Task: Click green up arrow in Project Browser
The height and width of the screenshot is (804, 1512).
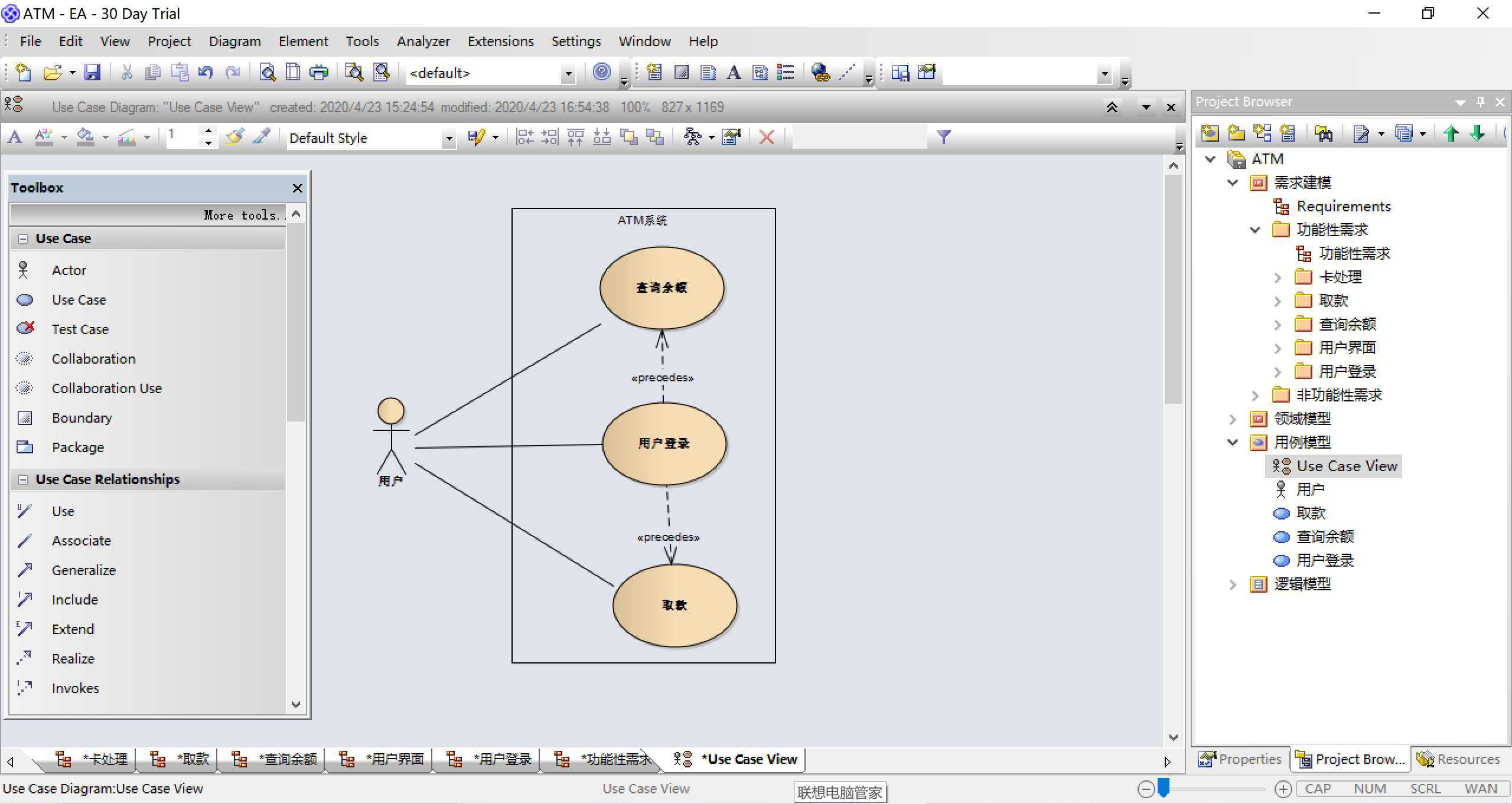Action: pyautogui.click(x=1451, y=134)
